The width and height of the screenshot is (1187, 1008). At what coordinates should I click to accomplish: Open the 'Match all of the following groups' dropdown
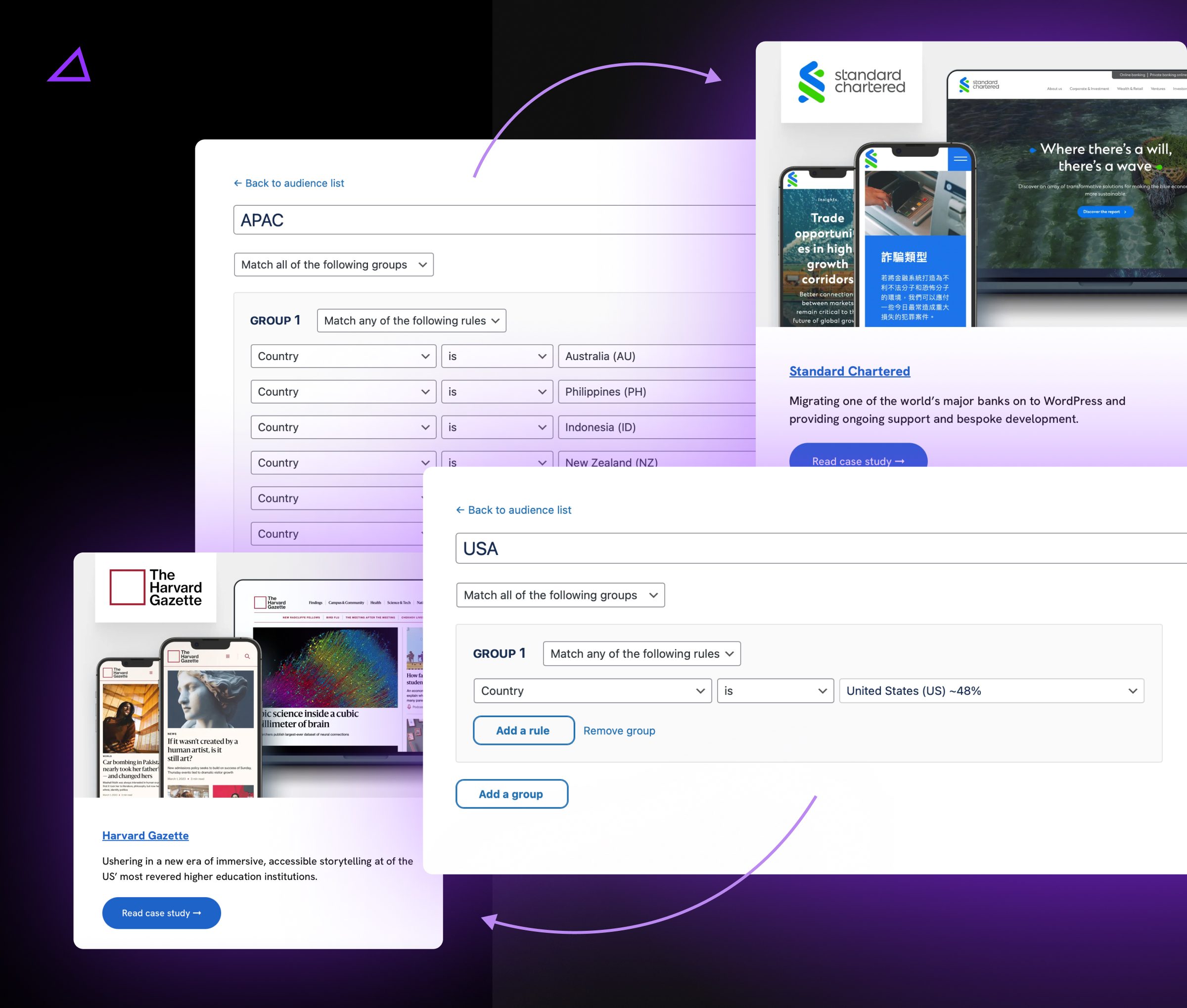coord(560,595)
